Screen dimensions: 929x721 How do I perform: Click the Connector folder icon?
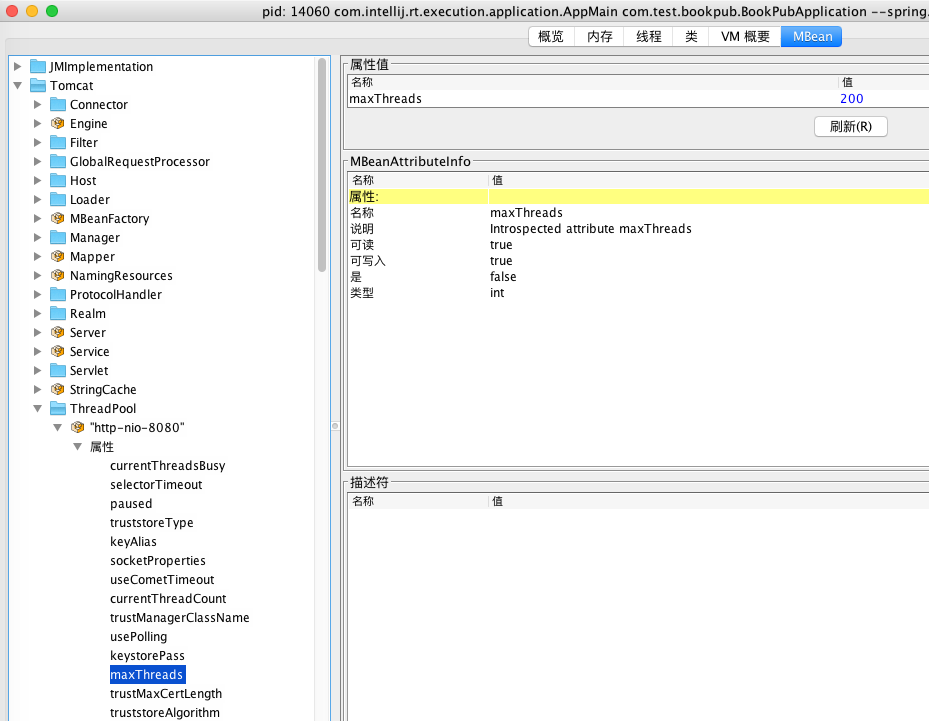point(58,105)
